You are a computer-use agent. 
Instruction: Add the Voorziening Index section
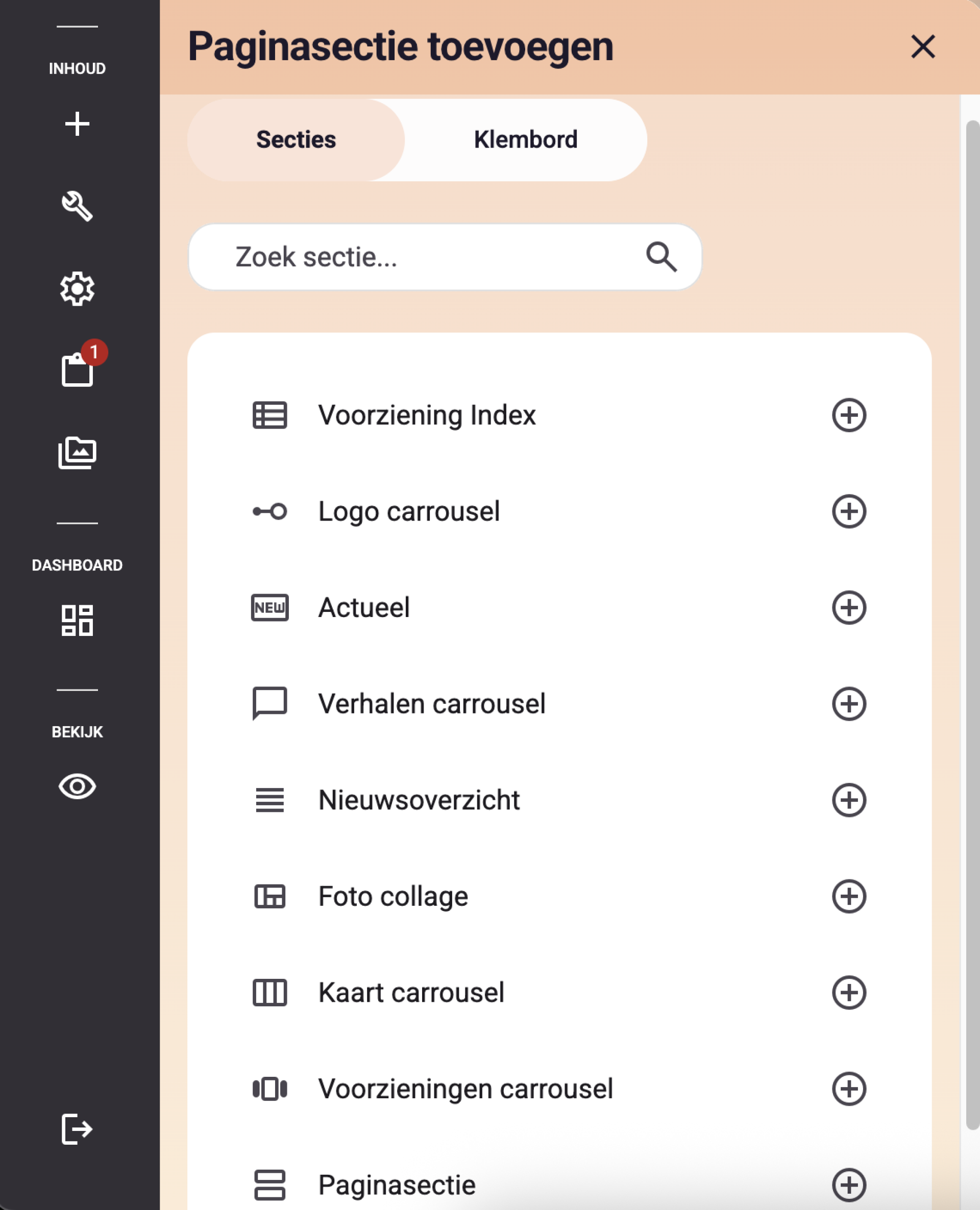(x=848, y=415)
